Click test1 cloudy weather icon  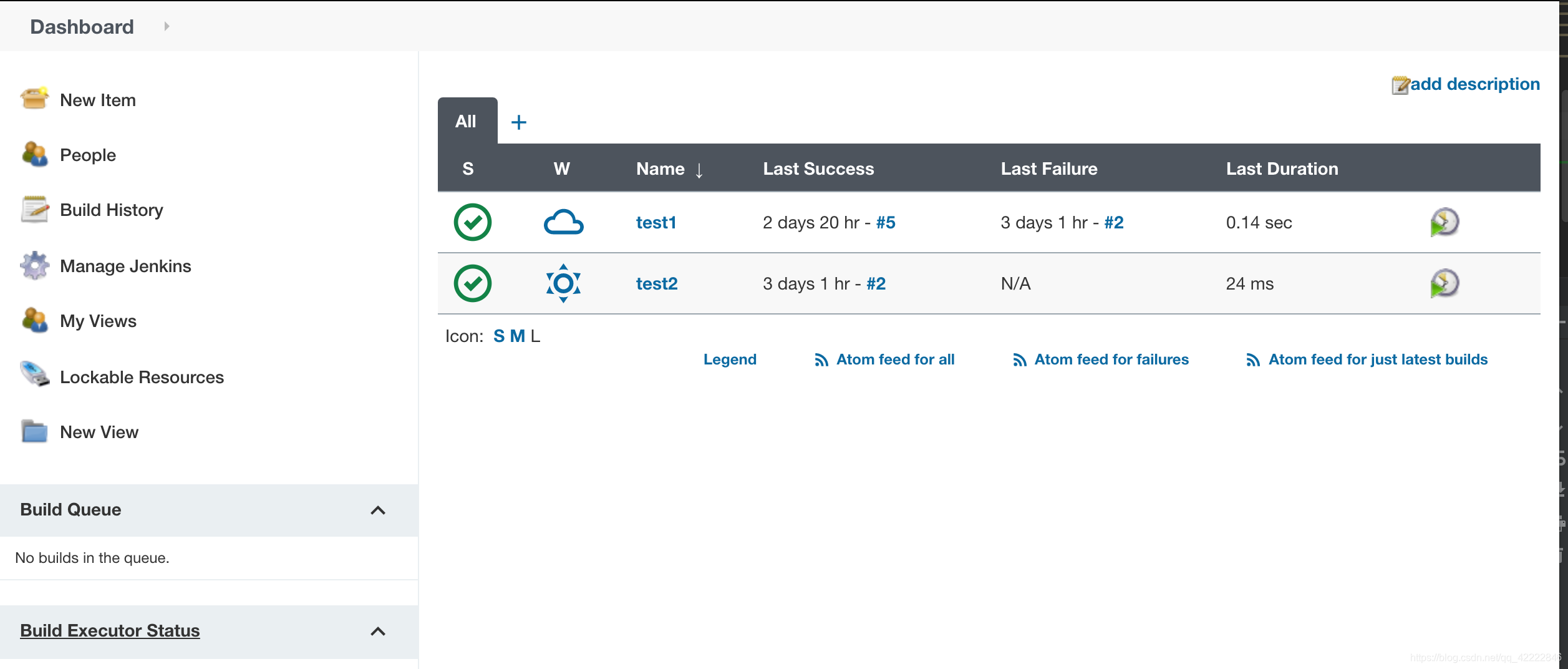[563, 222]
